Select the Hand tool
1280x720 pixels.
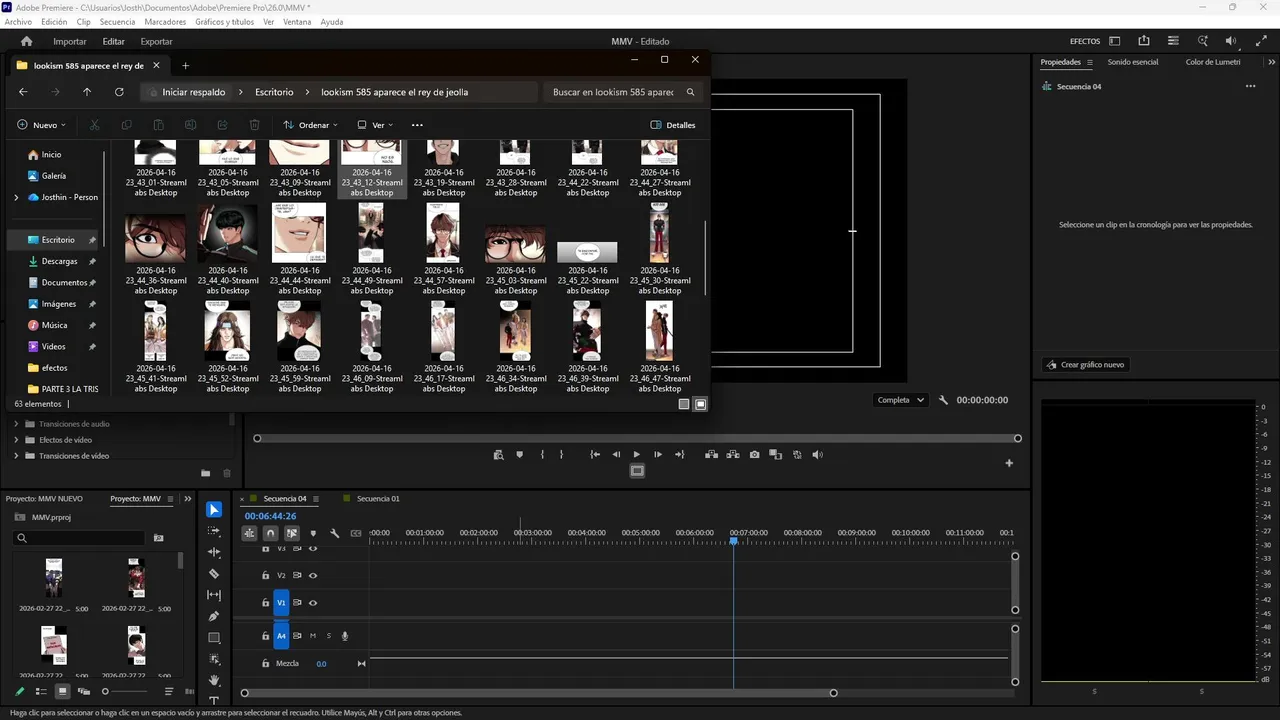(214, 680)
